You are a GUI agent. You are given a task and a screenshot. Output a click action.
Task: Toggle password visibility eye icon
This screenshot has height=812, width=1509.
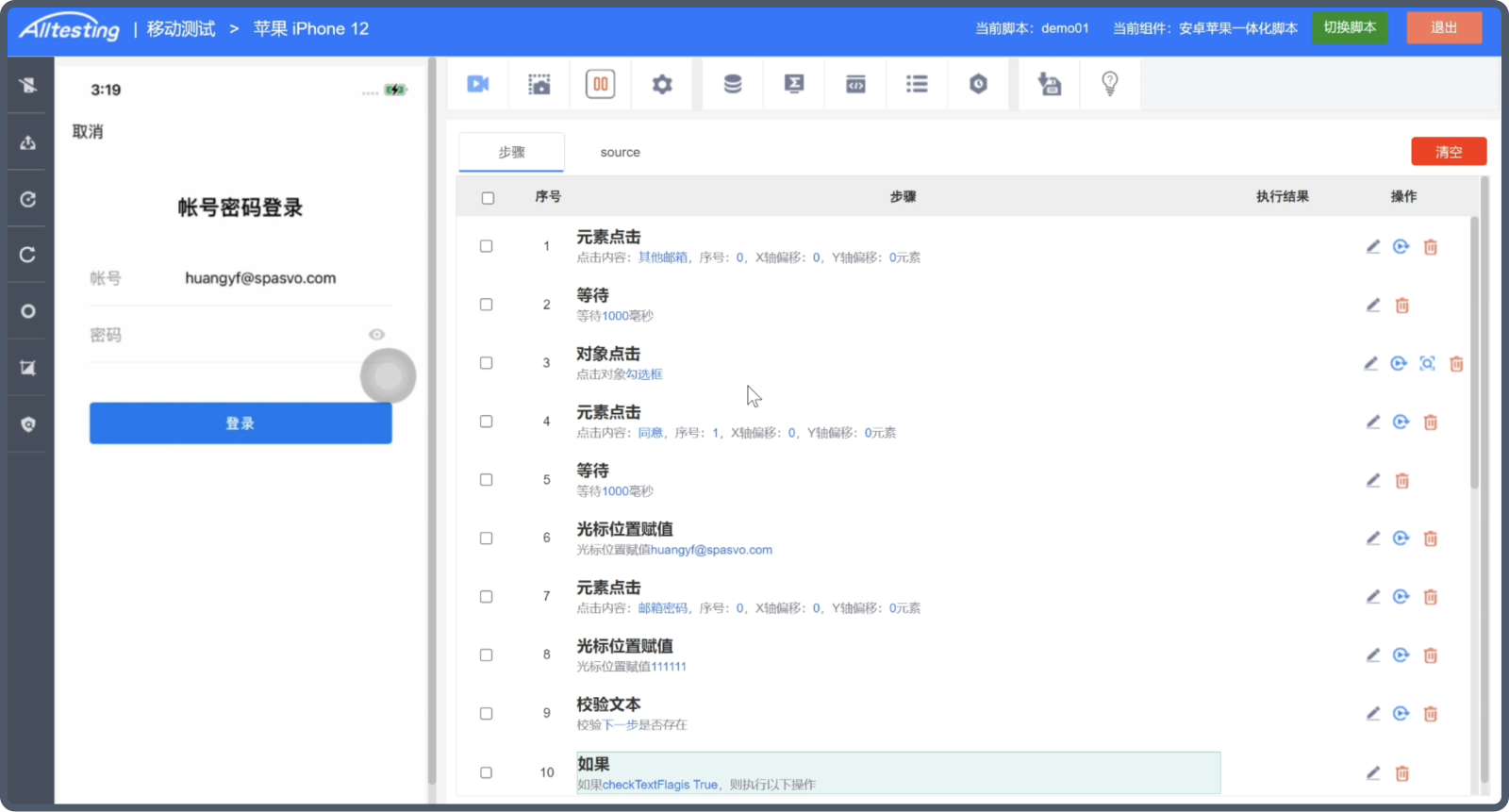(x=376, y=335)
